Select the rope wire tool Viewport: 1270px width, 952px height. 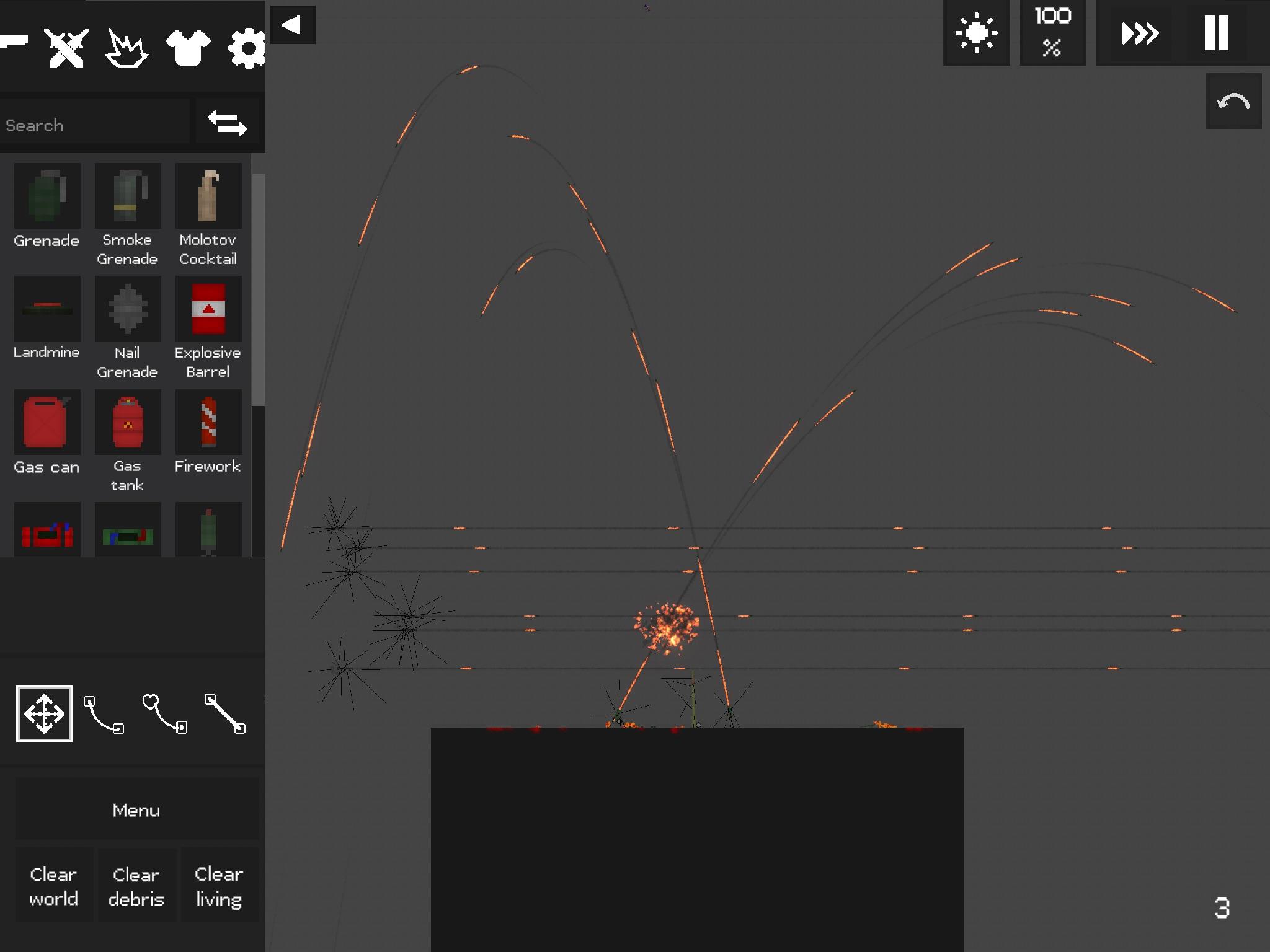pyautogui.click(x=104, y=714)
